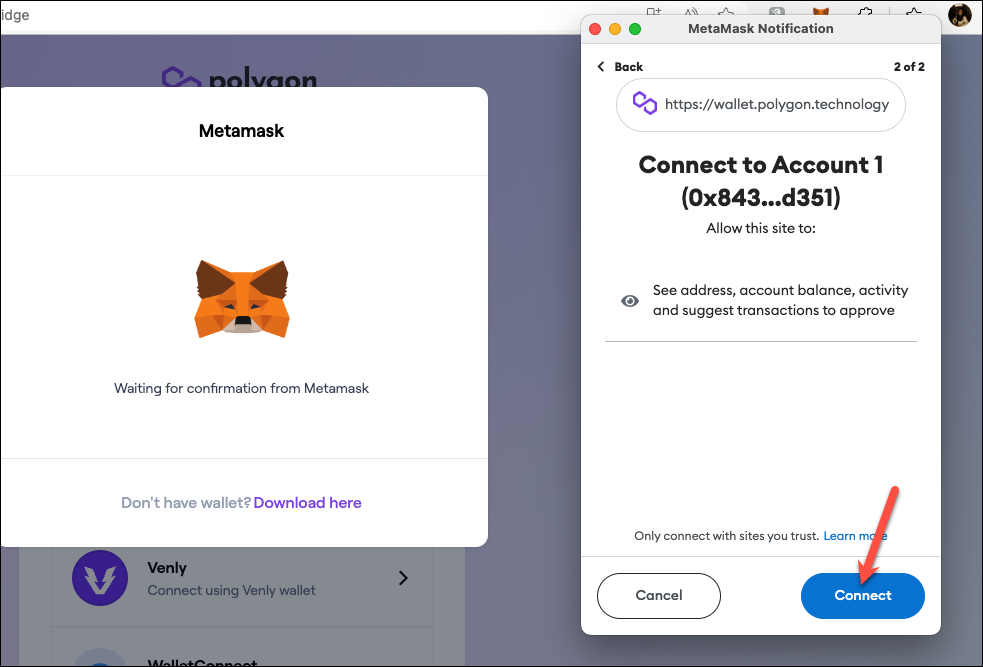Minimize the MetaMask Notification window
Screen dimensions: 983x667
[615, 29]
